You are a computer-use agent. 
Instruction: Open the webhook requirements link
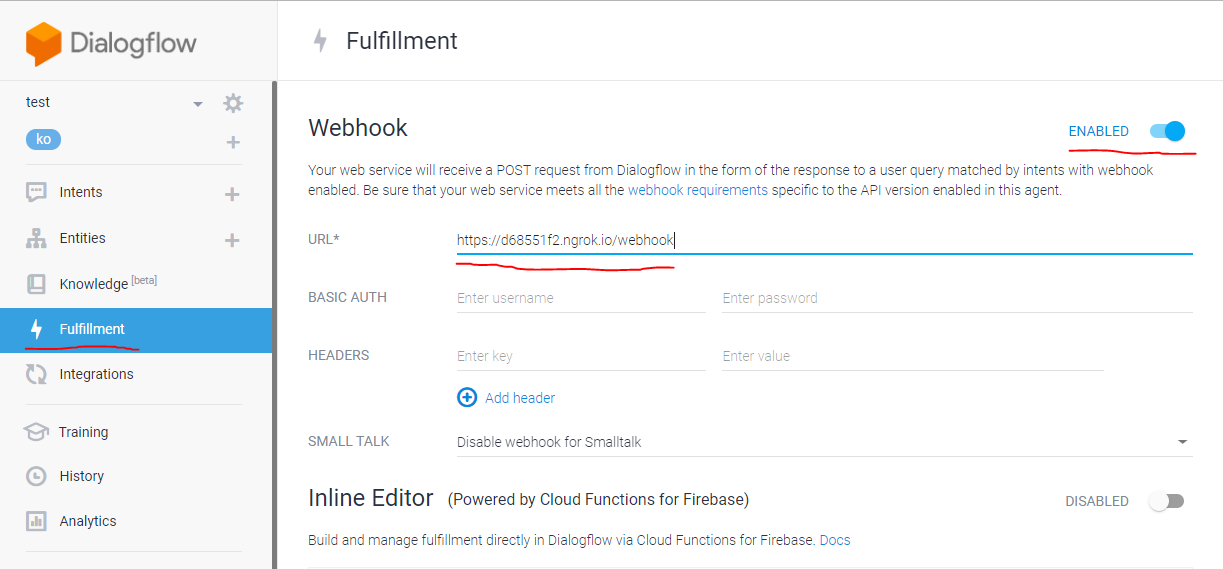[698, 190]
